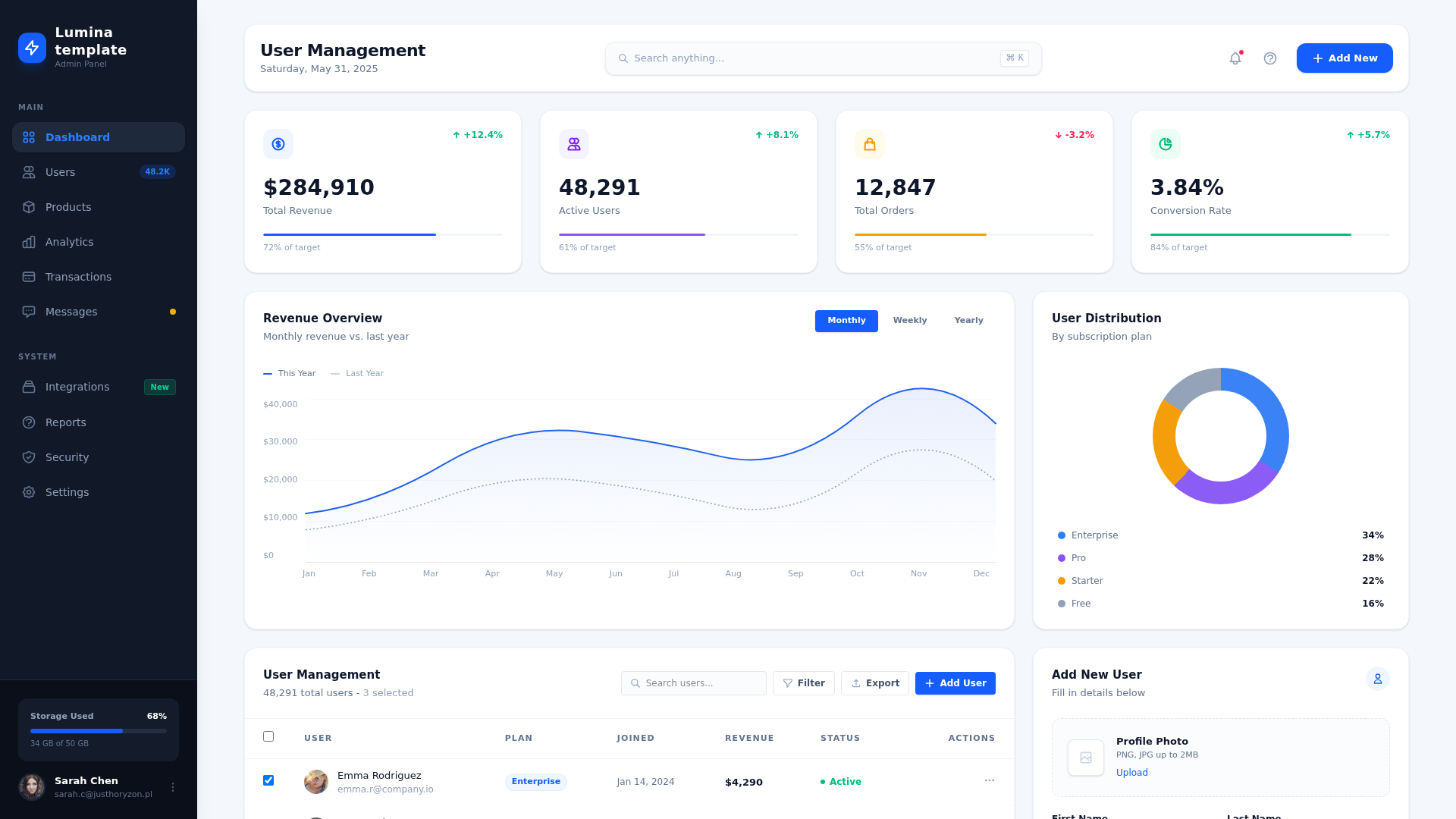1456x819 pixels.
Task: Click the Storage Used progress bar
Action: [x=99, y=731]
